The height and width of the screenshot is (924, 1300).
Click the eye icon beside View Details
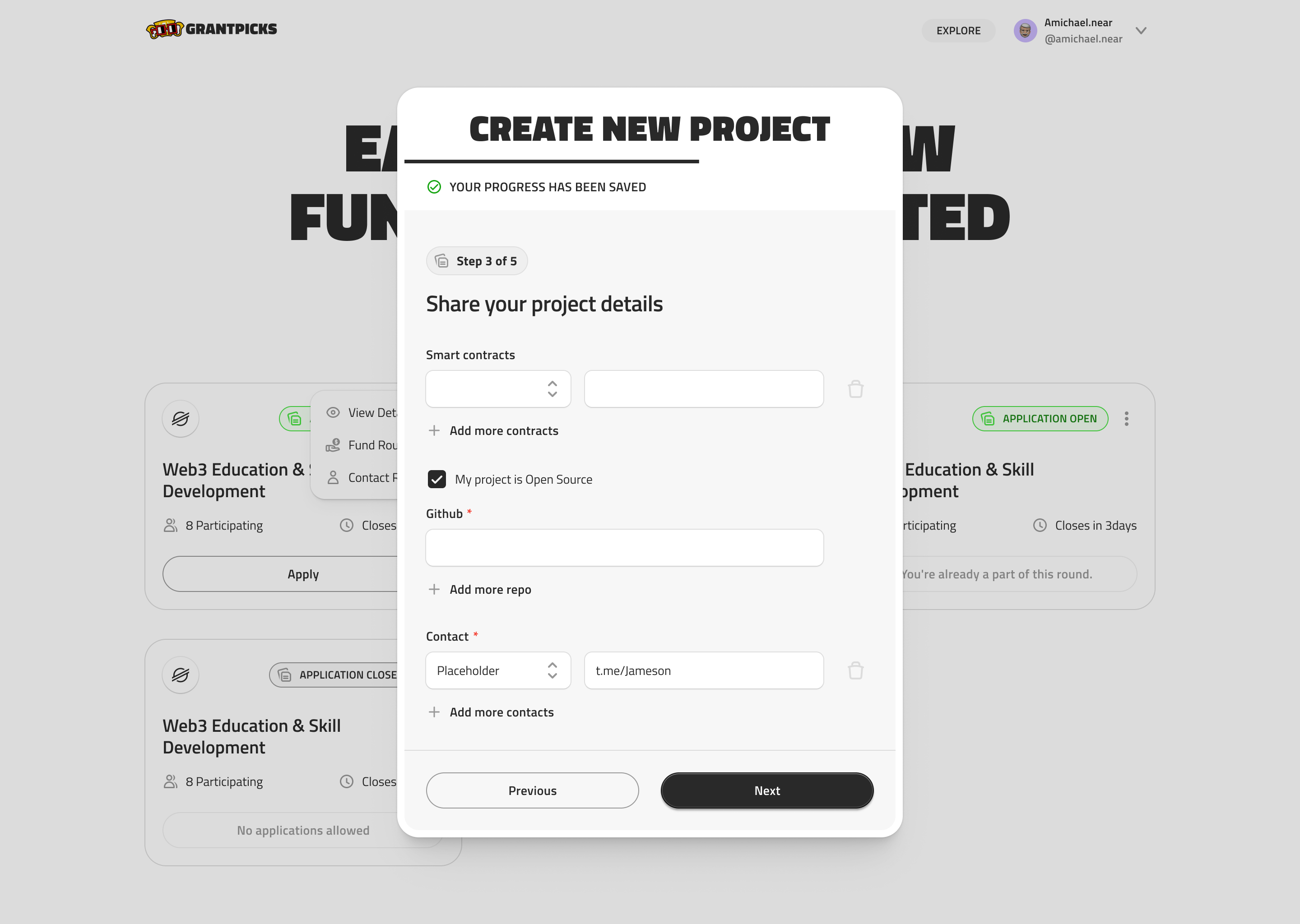point(333,412)
